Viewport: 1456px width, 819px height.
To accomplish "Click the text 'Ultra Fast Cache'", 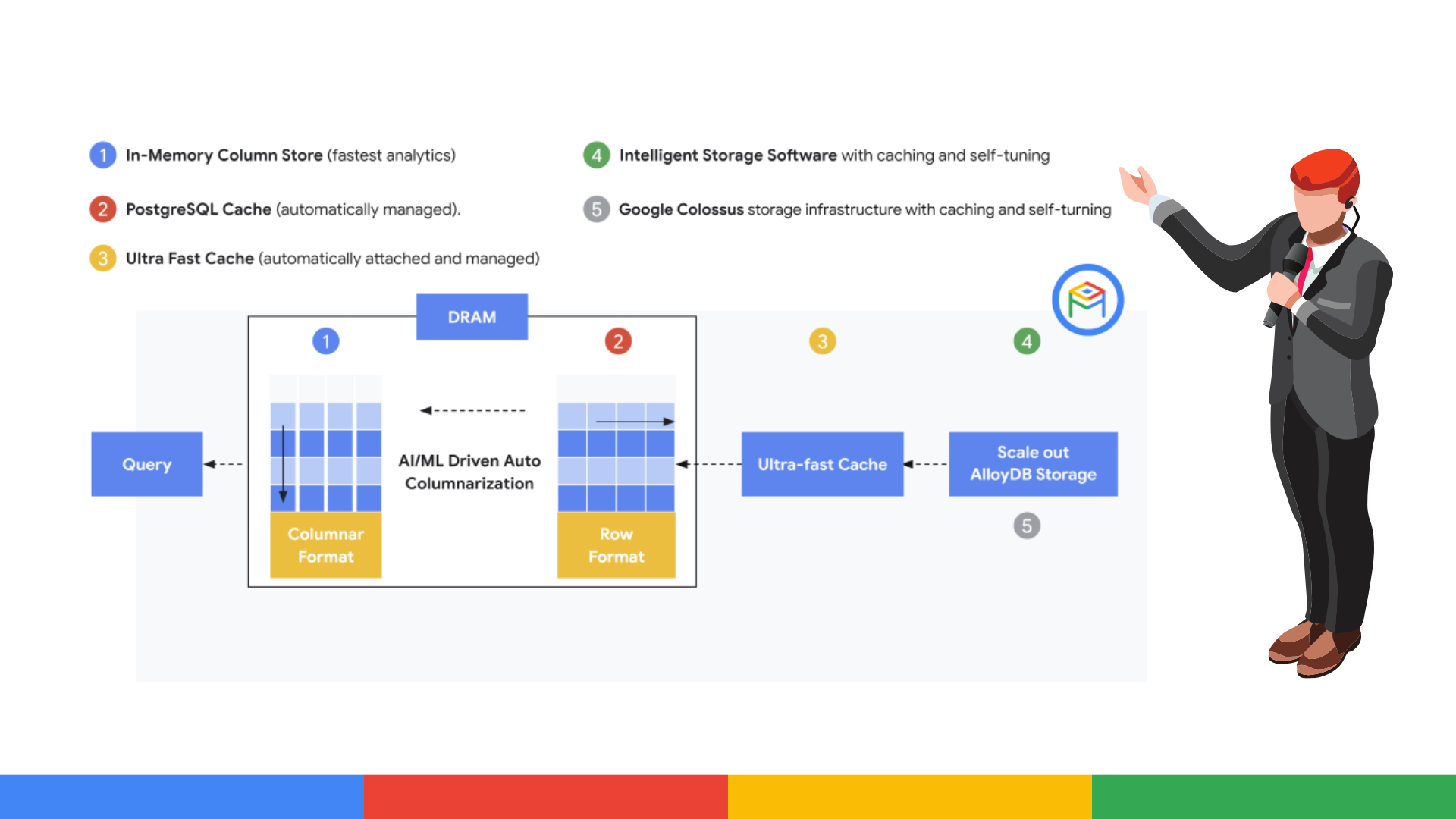I will point(190,259).
